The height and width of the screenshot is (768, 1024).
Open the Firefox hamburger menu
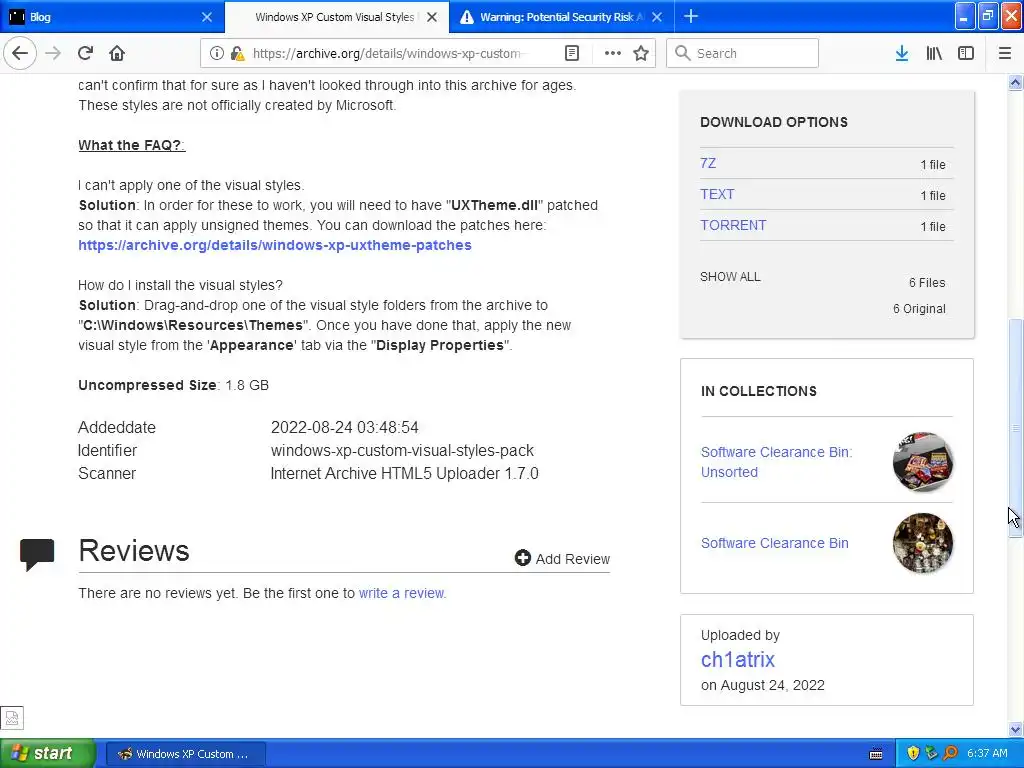pos(1004,53)
